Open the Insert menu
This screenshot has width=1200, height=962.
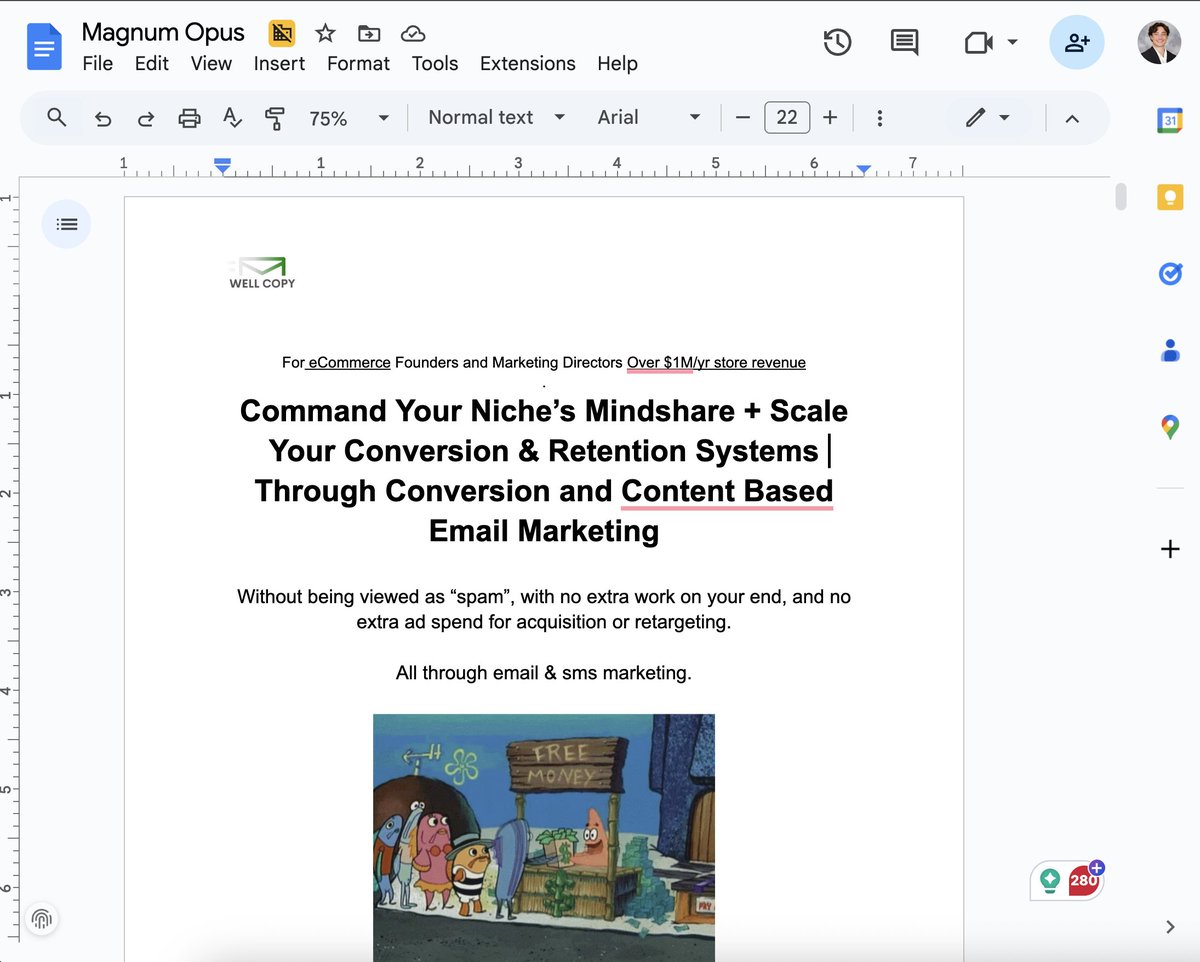click(x=279, y=63)
